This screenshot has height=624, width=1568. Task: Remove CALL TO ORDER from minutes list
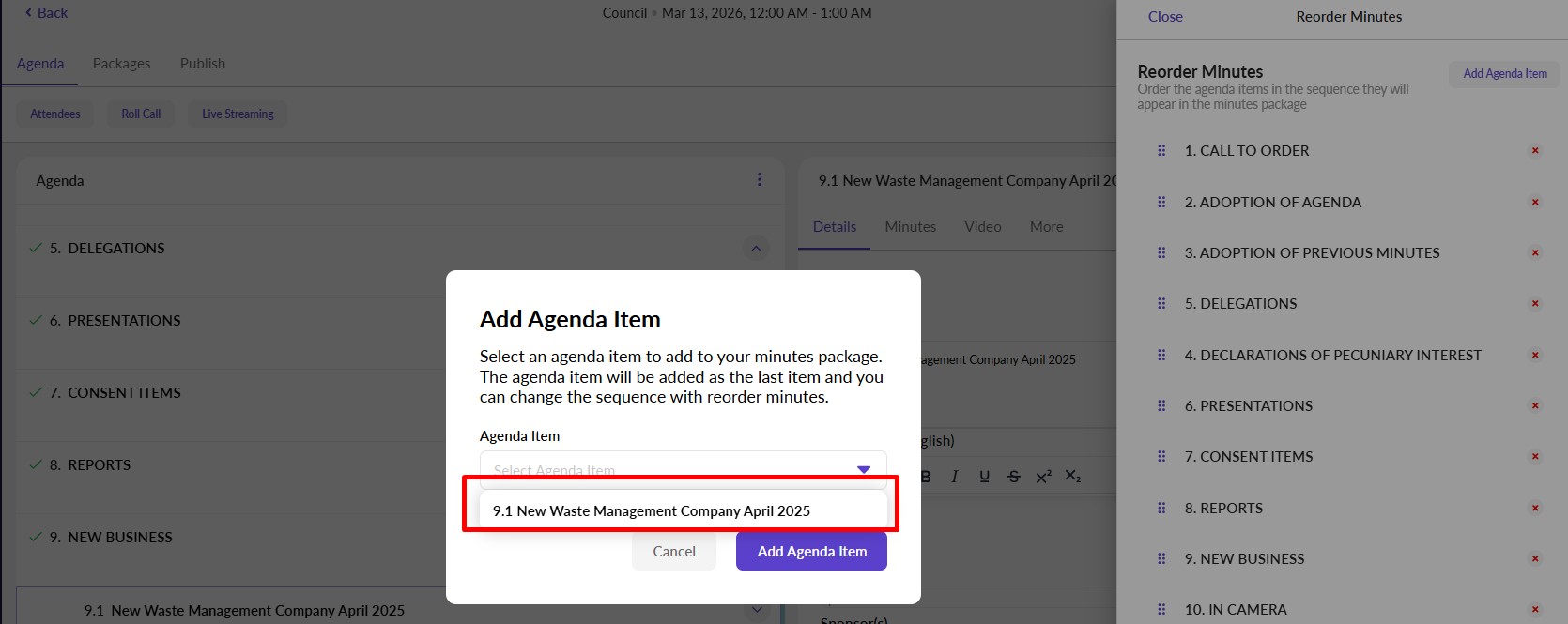point(1535,151)
